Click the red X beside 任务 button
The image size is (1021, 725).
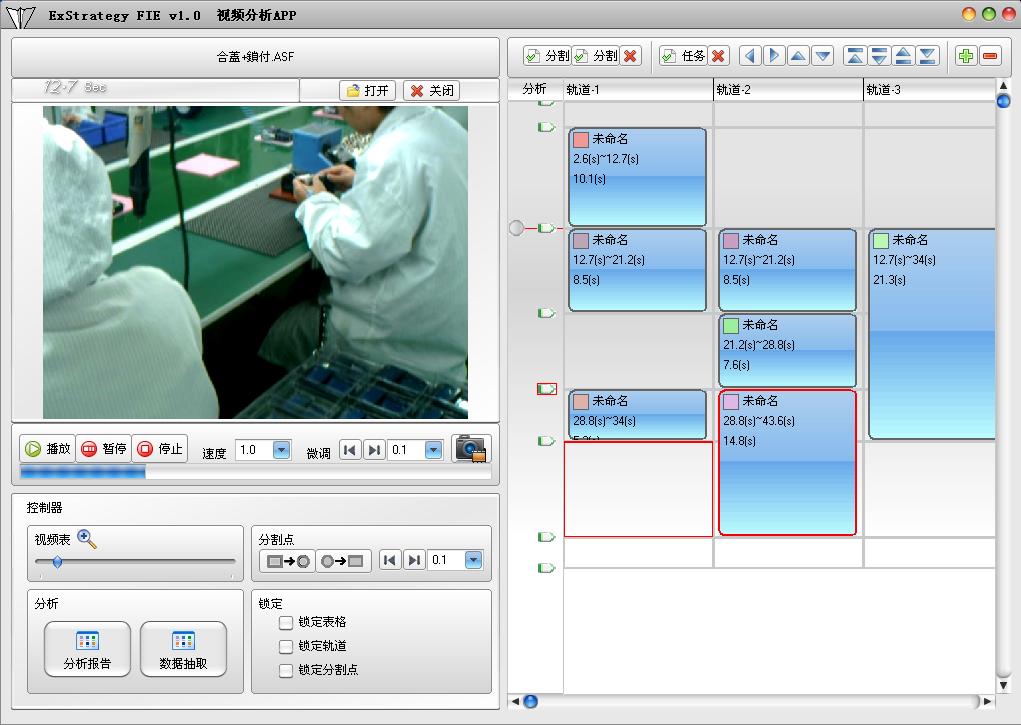[x=718, y=56]
